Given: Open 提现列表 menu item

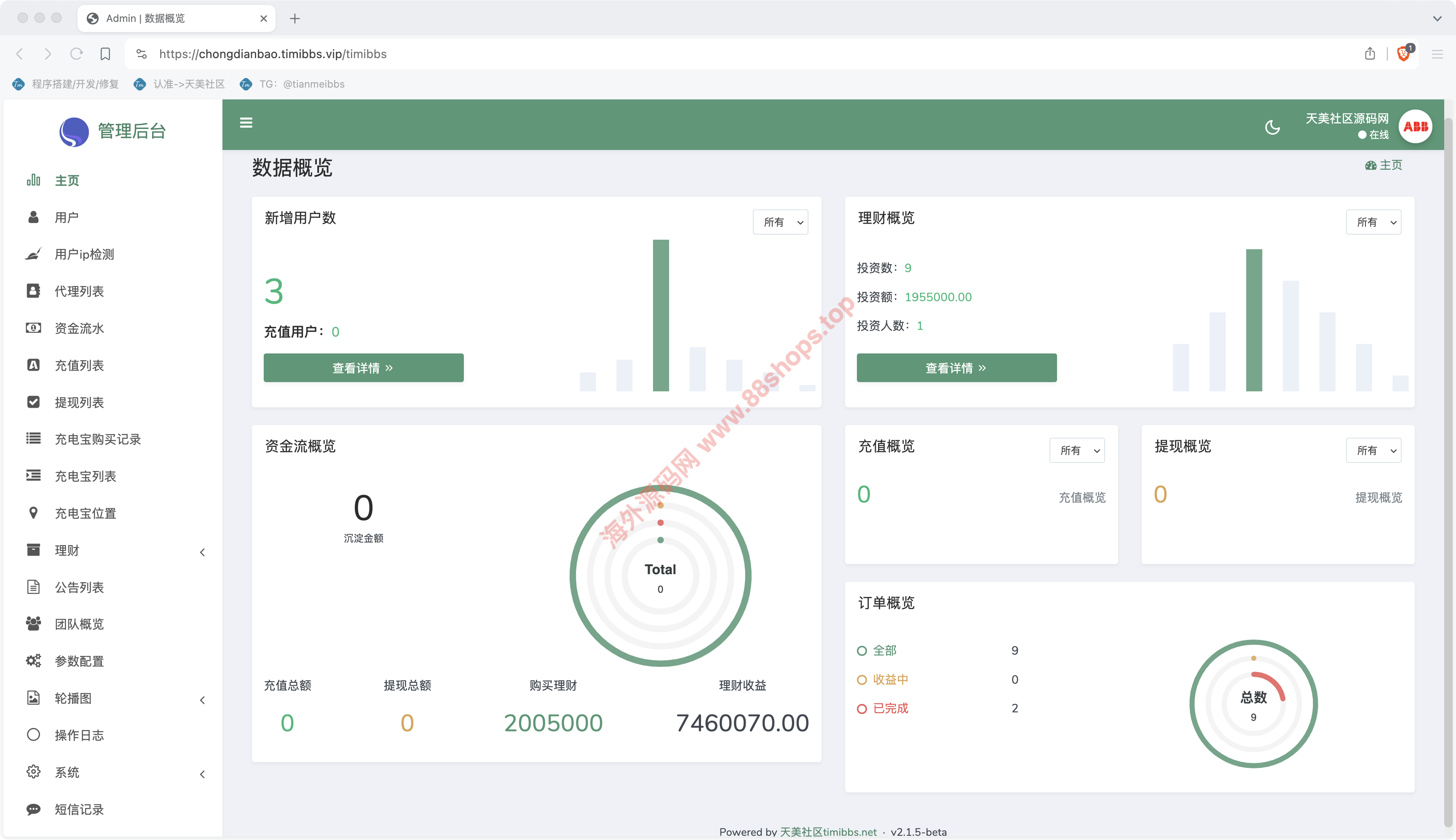Looking at the screenshot, I should click(x=79, y=402).
